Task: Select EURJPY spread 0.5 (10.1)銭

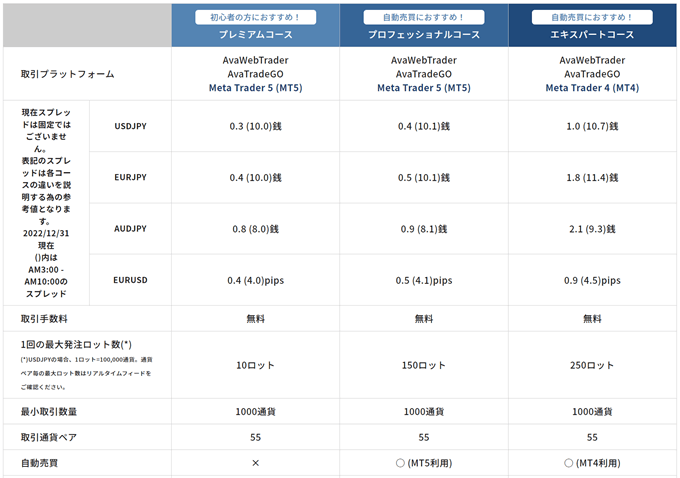Action: point(424,177)
